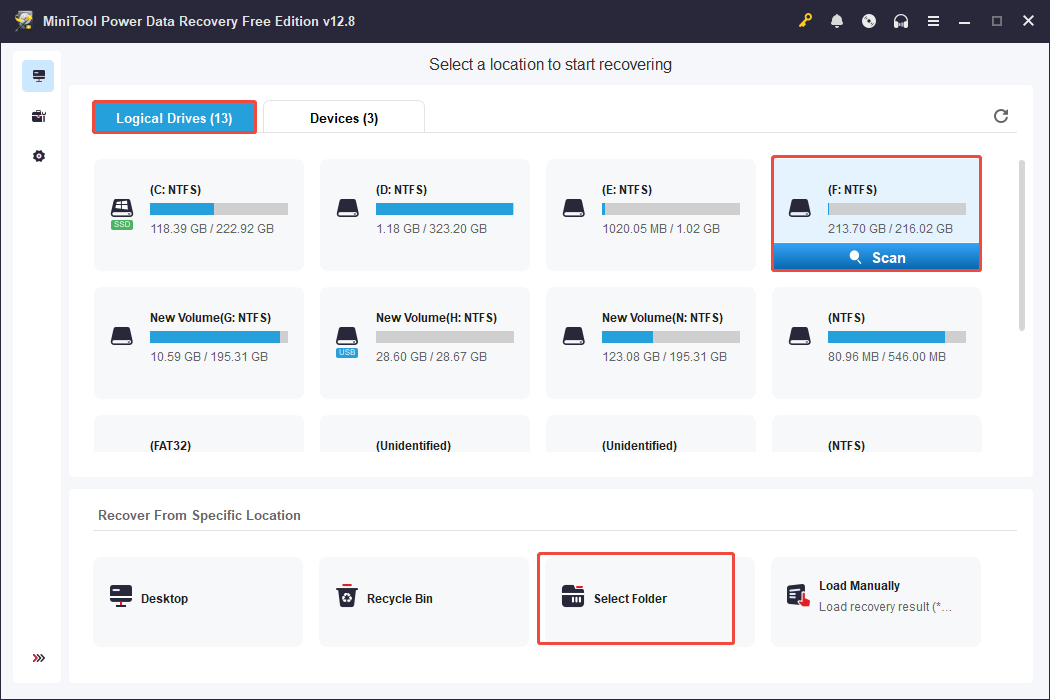
Task: Switch to the Logical Drives tab
Action: tap(174, 117)
